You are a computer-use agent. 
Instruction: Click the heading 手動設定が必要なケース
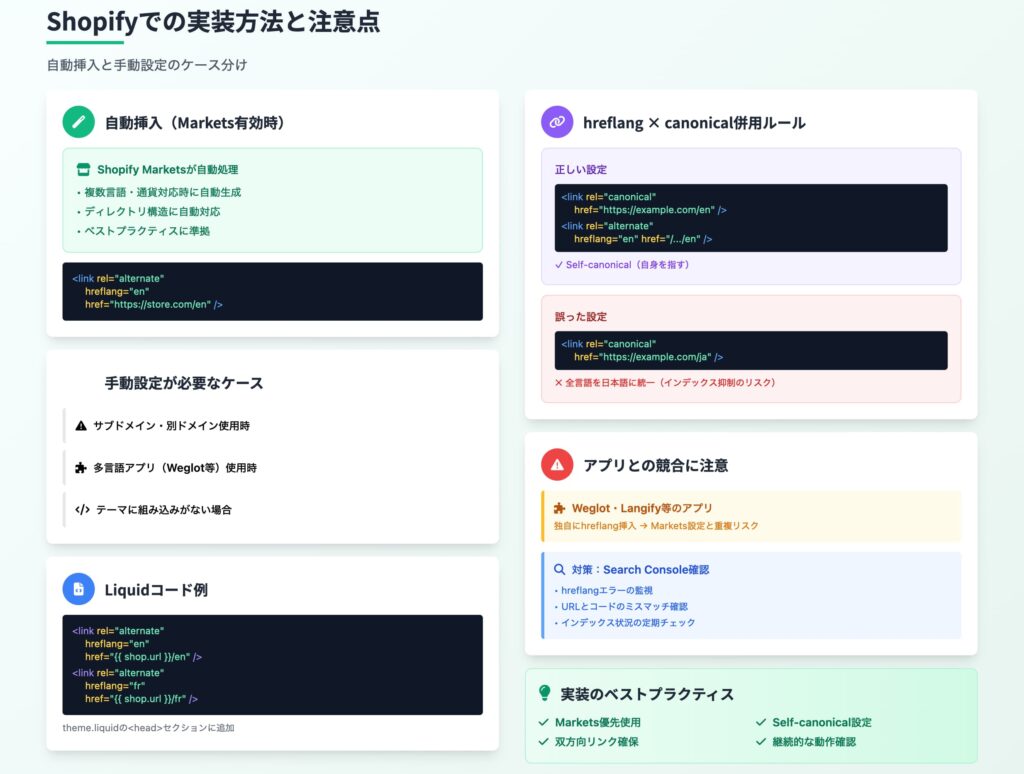coord(184,383)
